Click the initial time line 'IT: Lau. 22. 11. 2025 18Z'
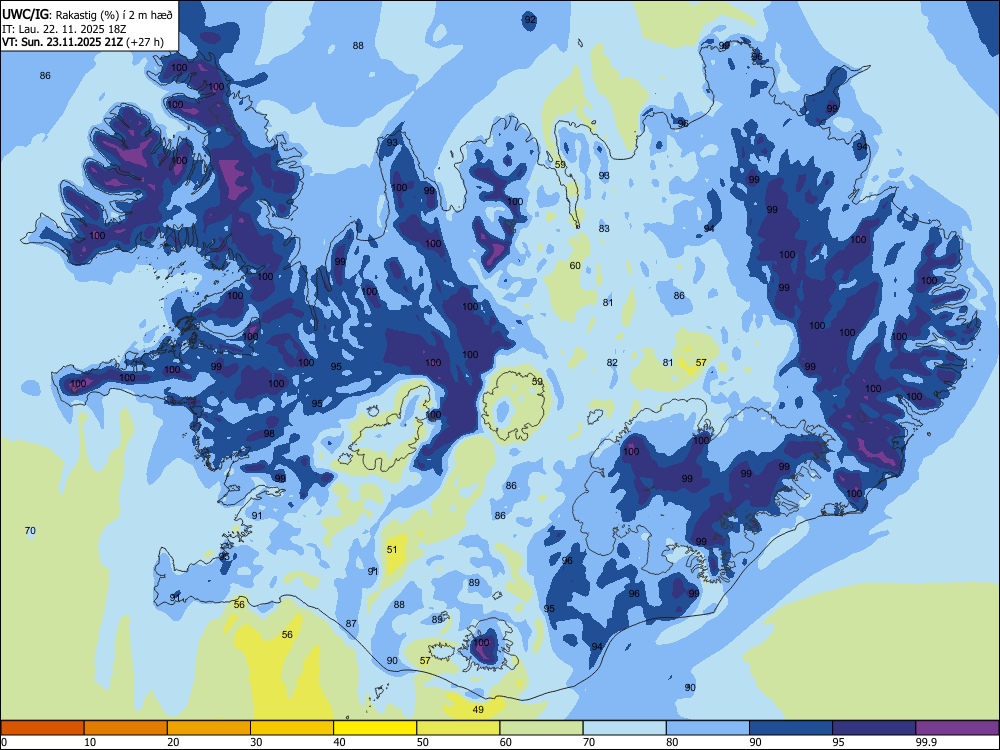Viewport: 1000px width, 750px height. click(x=64, y=29)
